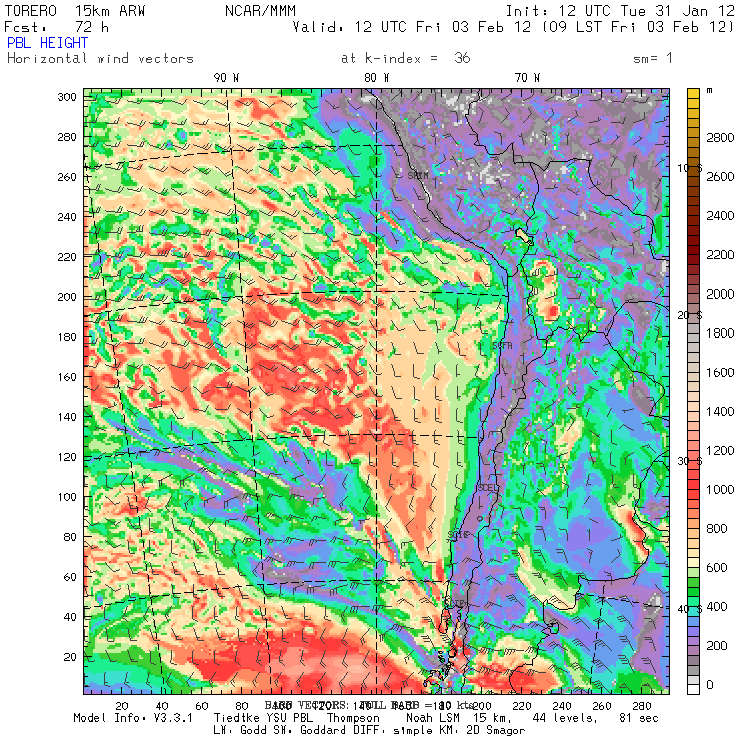Click the "SCFA" station label on the map
This screenshot has width=740, height=740.
coord(502,345)
